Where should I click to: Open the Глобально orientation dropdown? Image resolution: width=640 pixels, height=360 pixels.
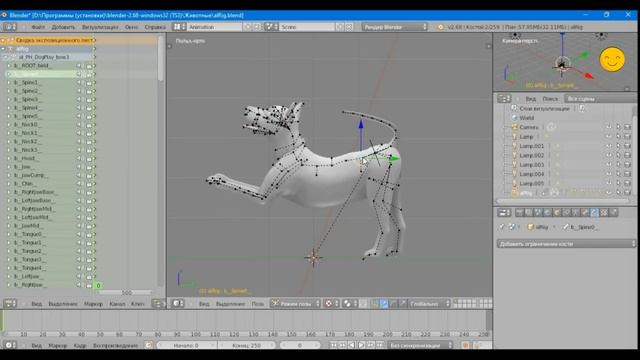click(429, 303)
